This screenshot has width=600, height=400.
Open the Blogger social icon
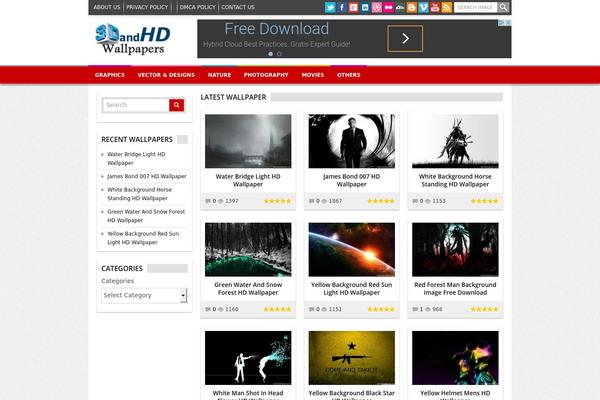point(412,7)
